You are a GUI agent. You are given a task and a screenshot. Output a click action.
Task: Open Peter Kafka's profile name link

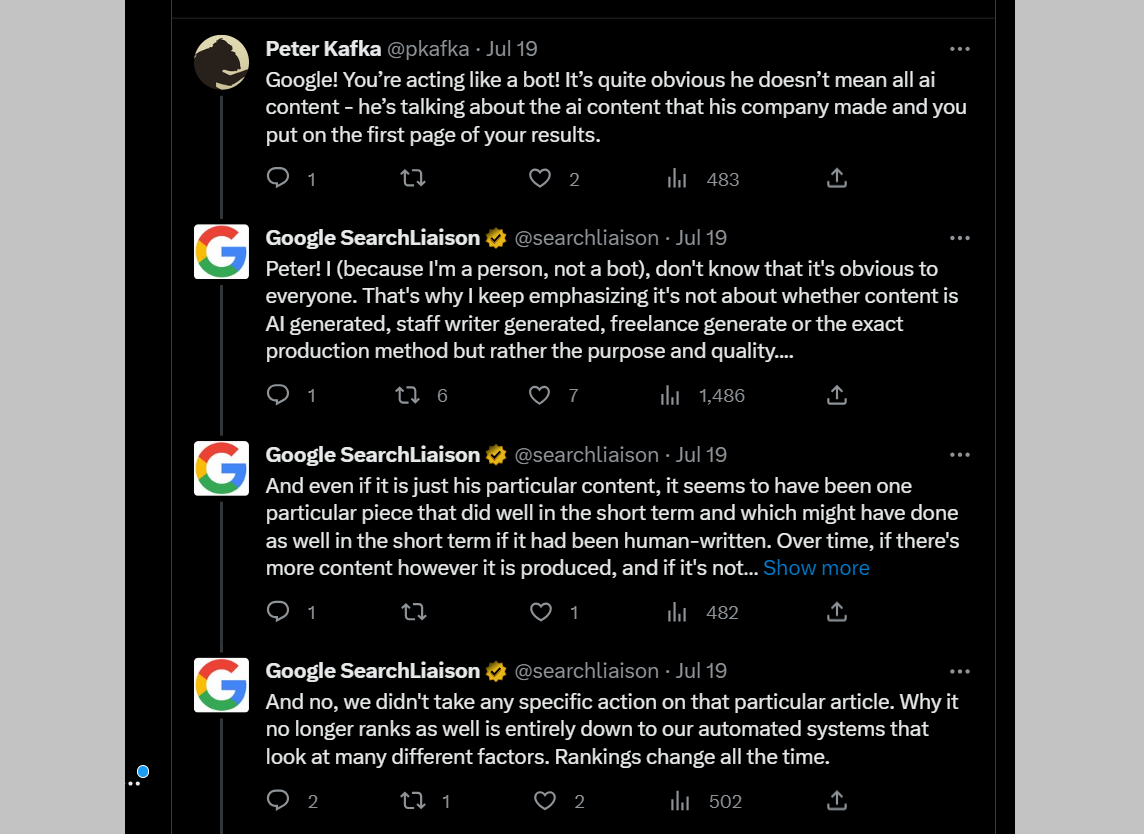[323, 49]
